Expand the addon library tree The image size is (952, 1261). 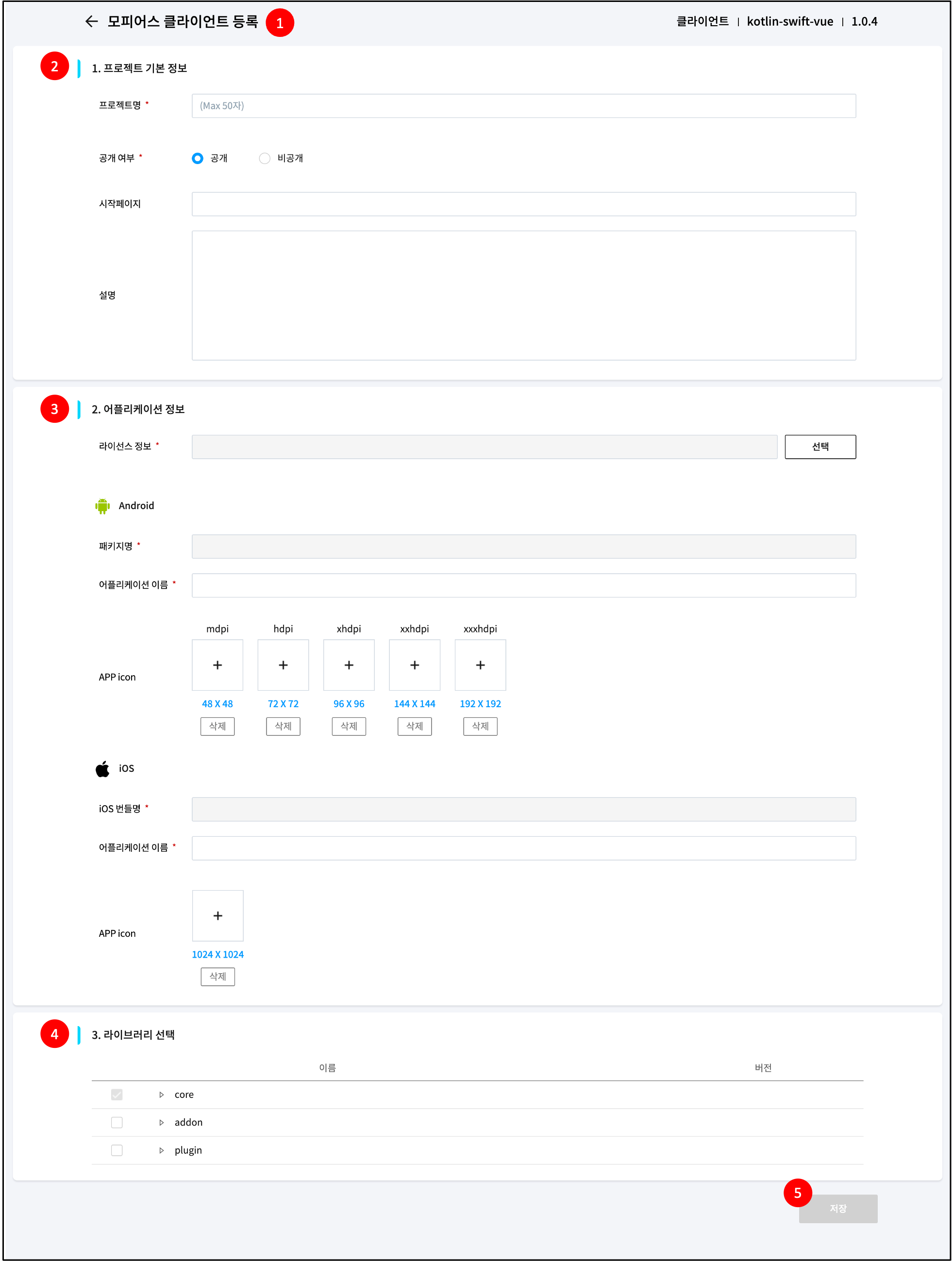point(161,1123)
